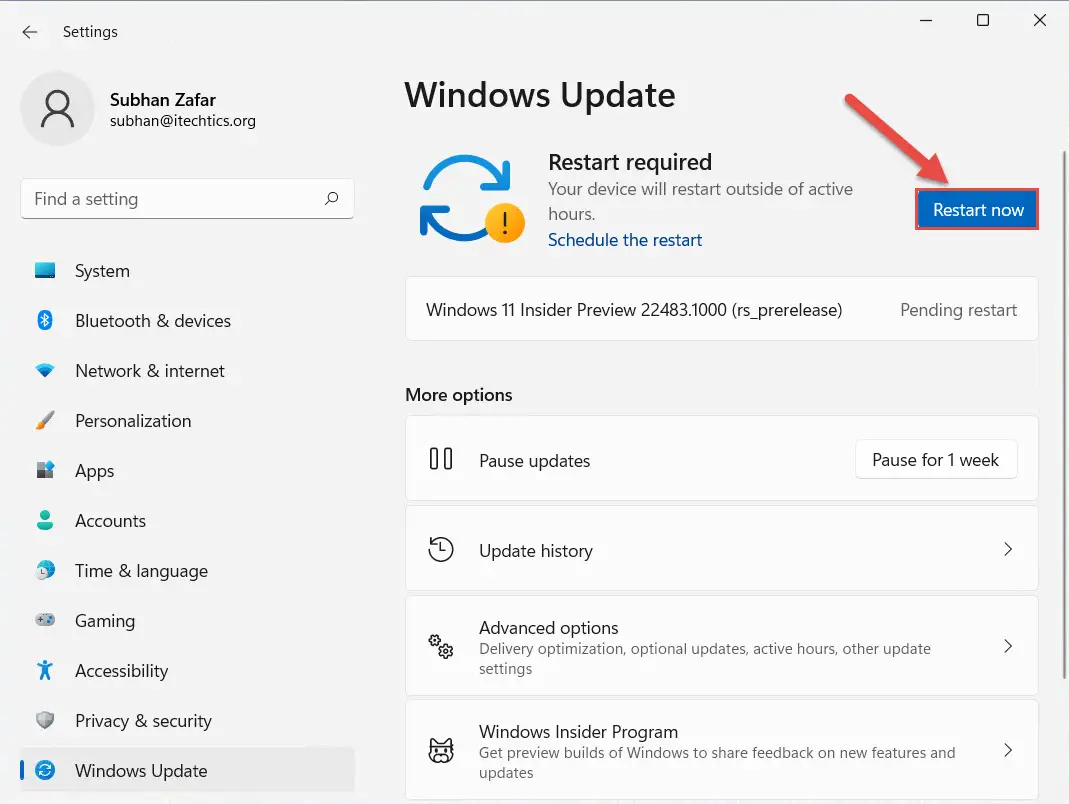Click Pause for 1 week
Image resolution: width=1069 pixels, height=804 pixels.
[x=935, y=460]
